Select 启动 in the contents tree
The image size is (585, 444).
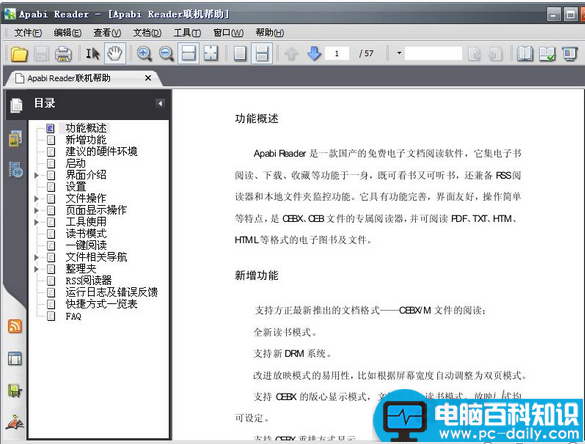75,163
